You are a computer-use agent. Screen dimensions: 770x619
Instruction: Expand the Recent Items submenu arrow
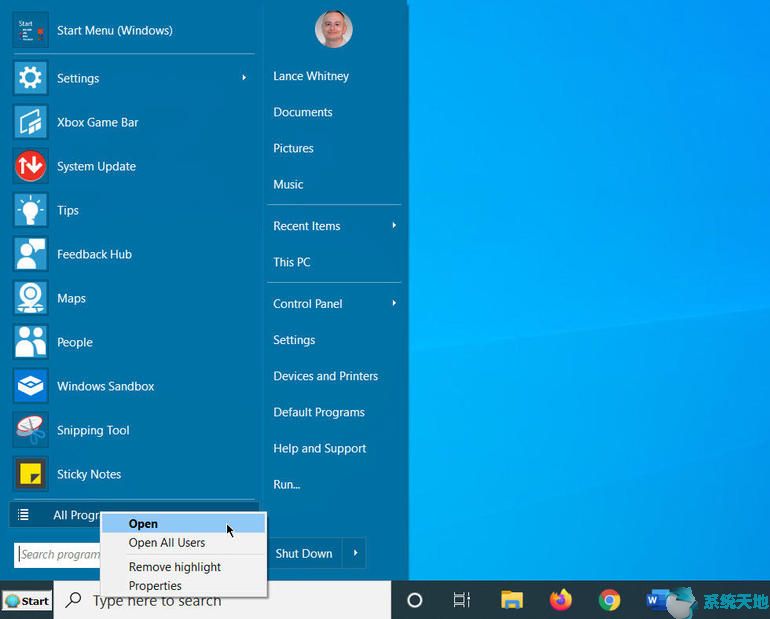tap(394, 225)
